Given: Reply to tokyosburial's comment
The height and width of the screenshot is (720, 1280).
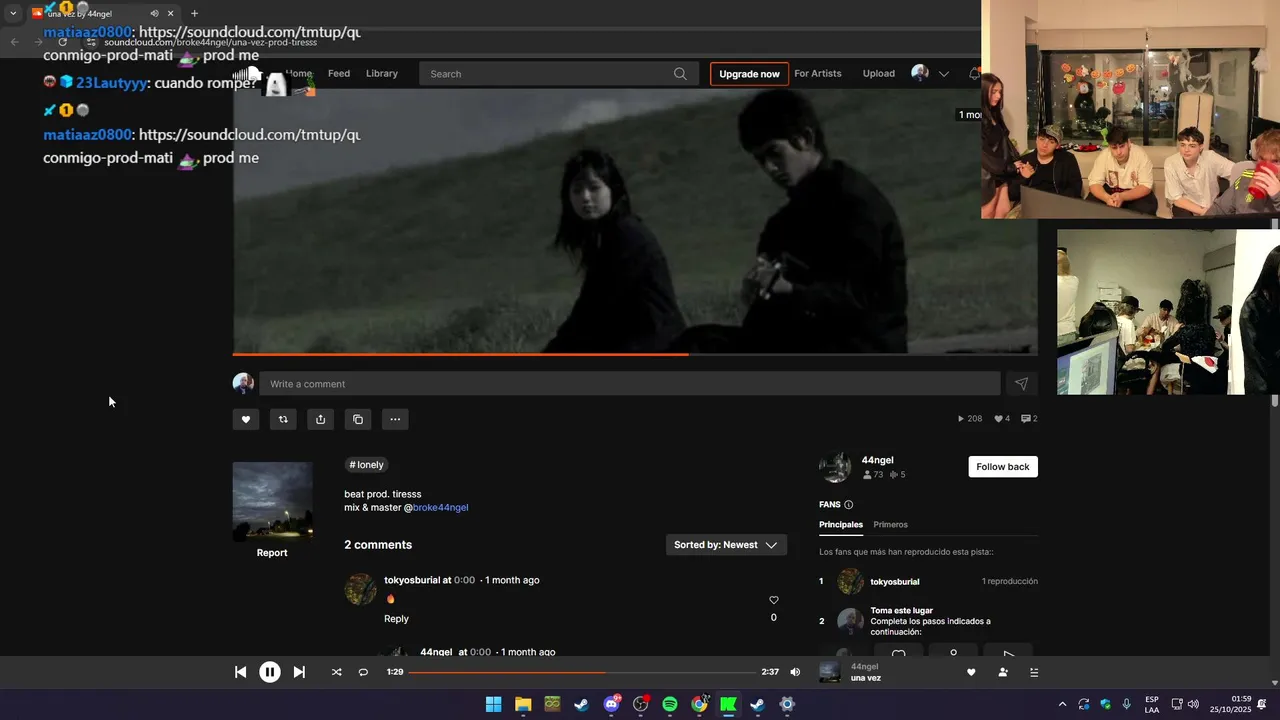Looking at the screenshot, I should (396, 619).
